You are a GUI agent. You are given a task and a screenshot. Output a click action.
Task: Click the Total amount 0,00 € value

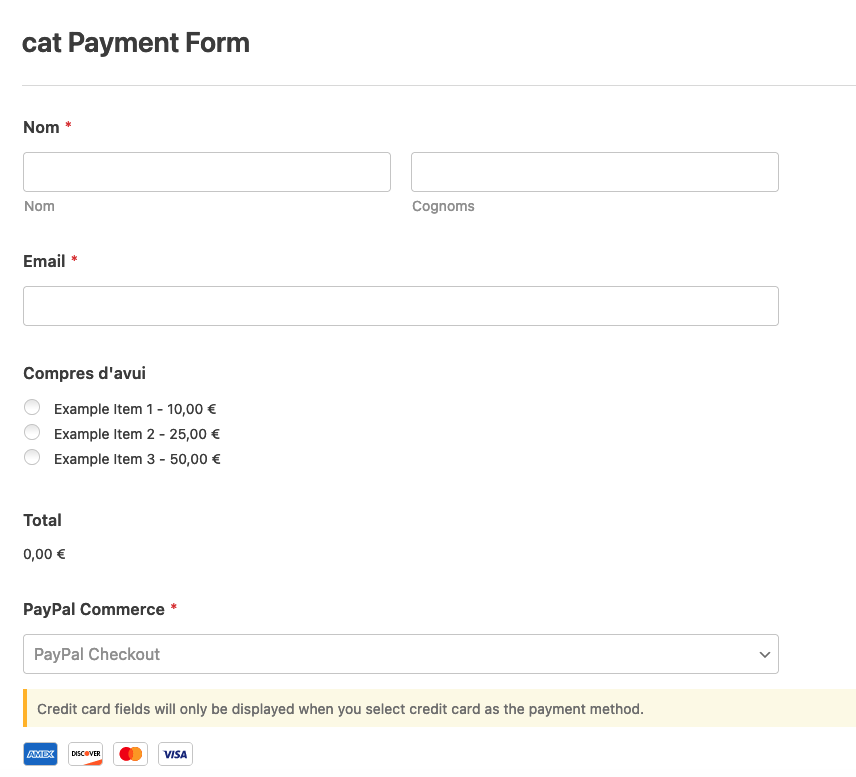(44, 554)
